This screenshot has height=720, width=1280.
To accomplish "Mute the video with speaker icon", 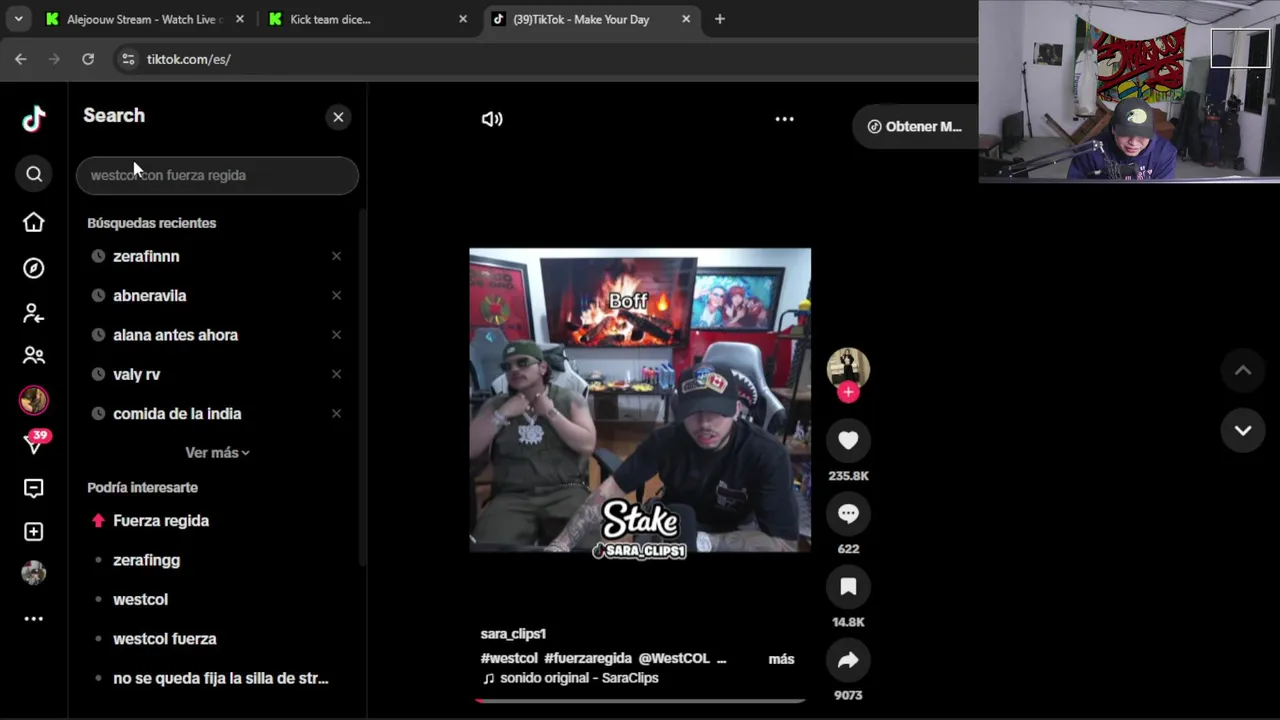I will [x=492, y=119].
